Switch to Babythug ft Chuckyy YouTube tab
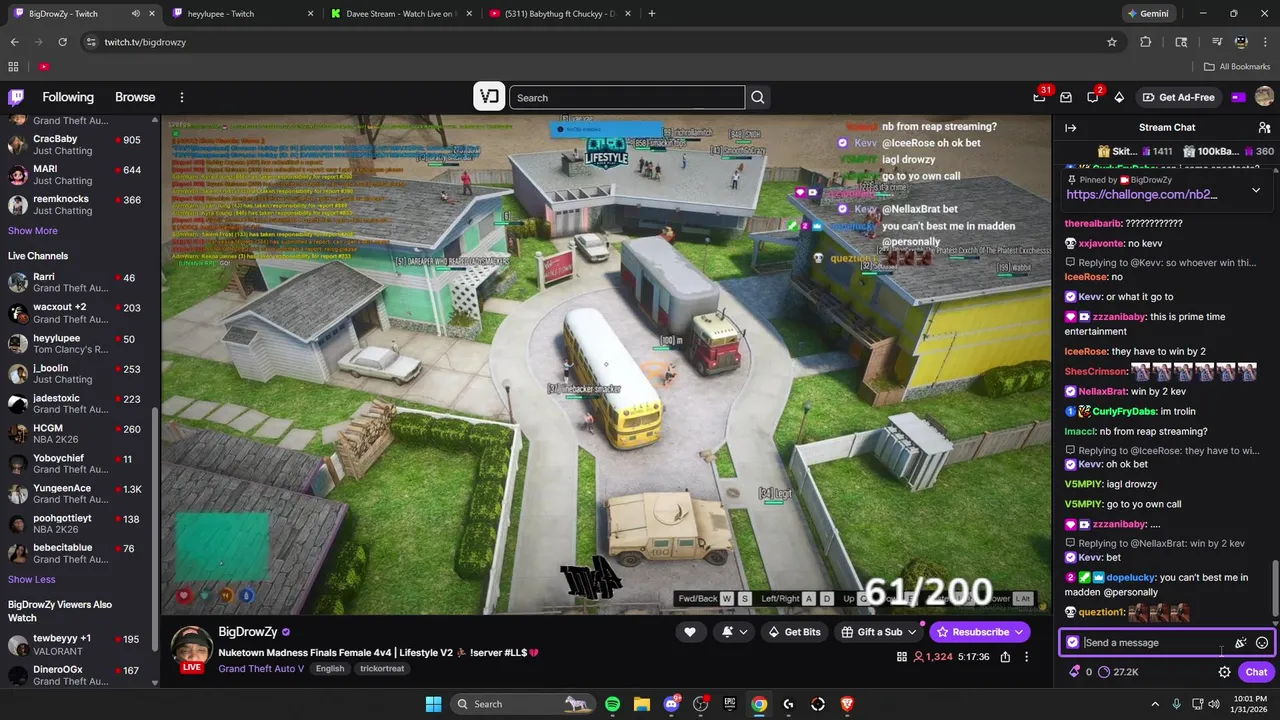 tap(558, 14)
